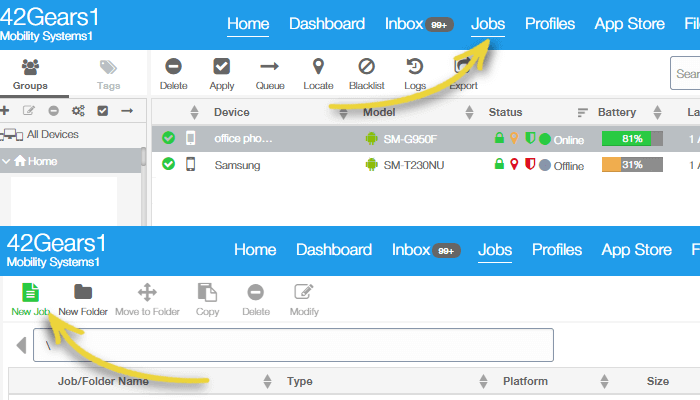The image size is (700, 400).
Task: Open Home in upper navigation bar
Action: pyautogui.click(x=248, y=24)
